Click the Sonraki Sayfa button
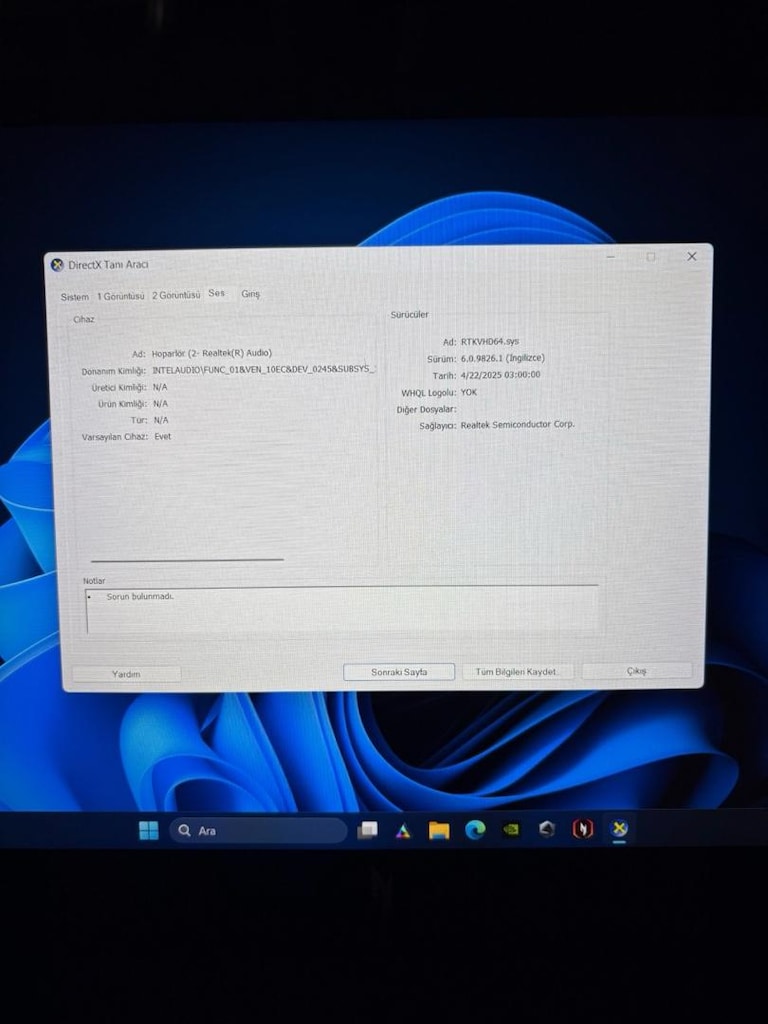768x1024 pixels. click(x=399, y=672)
